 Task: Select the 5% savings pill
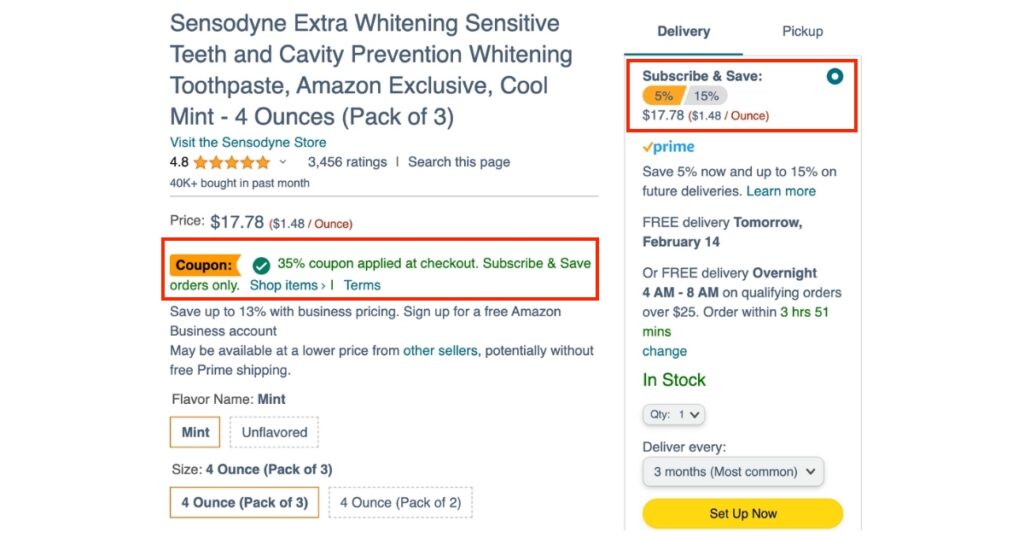tap(663, 96)
